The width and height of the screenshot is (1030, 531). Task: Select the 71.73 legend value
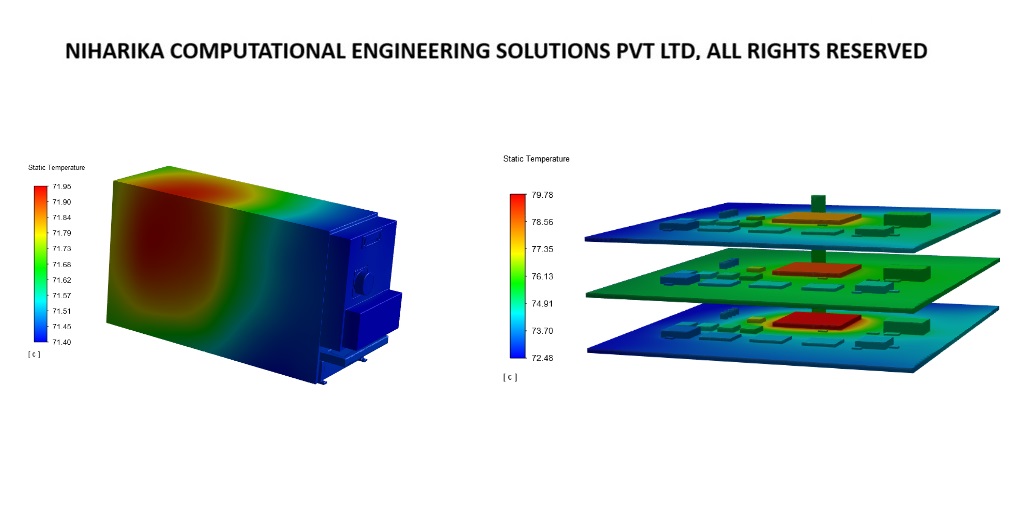pos(62,249)
